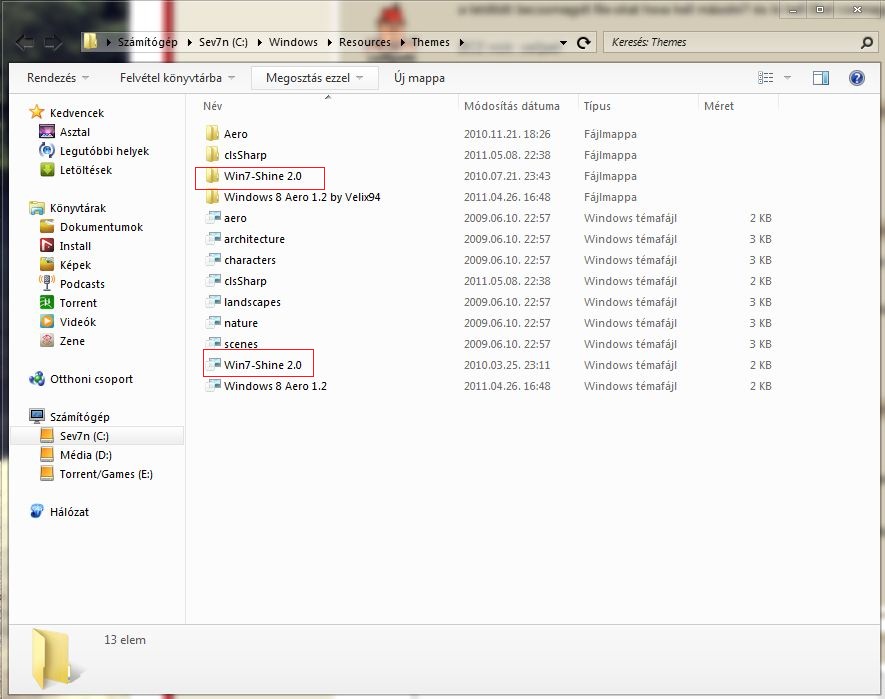
Task: Expand the breadcrumb arrow after Themes
Action: point(461,42)
